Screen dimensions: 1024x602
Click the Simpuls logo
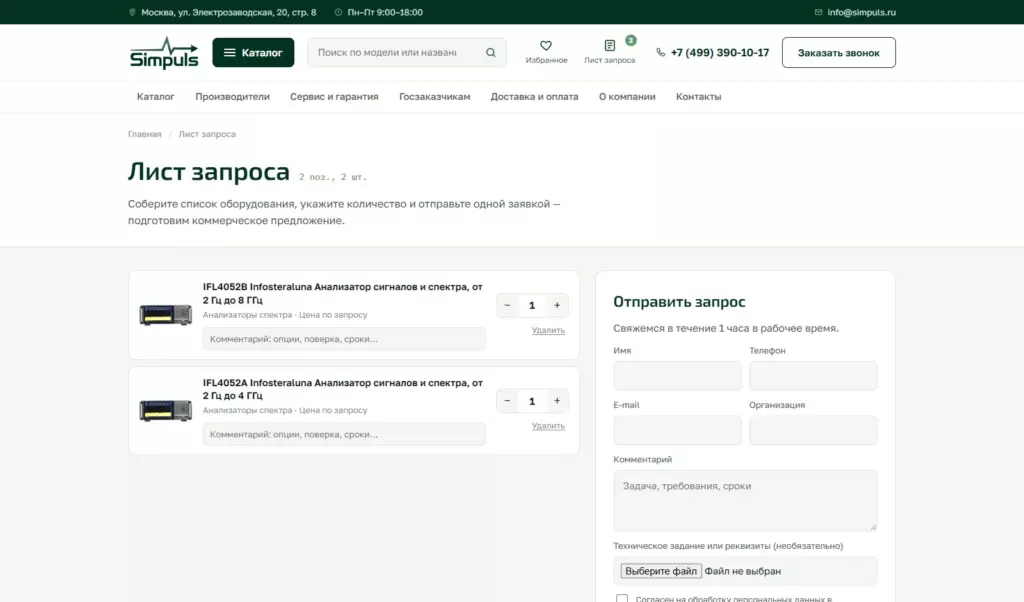pyautogui.click(x=164, y=53)
